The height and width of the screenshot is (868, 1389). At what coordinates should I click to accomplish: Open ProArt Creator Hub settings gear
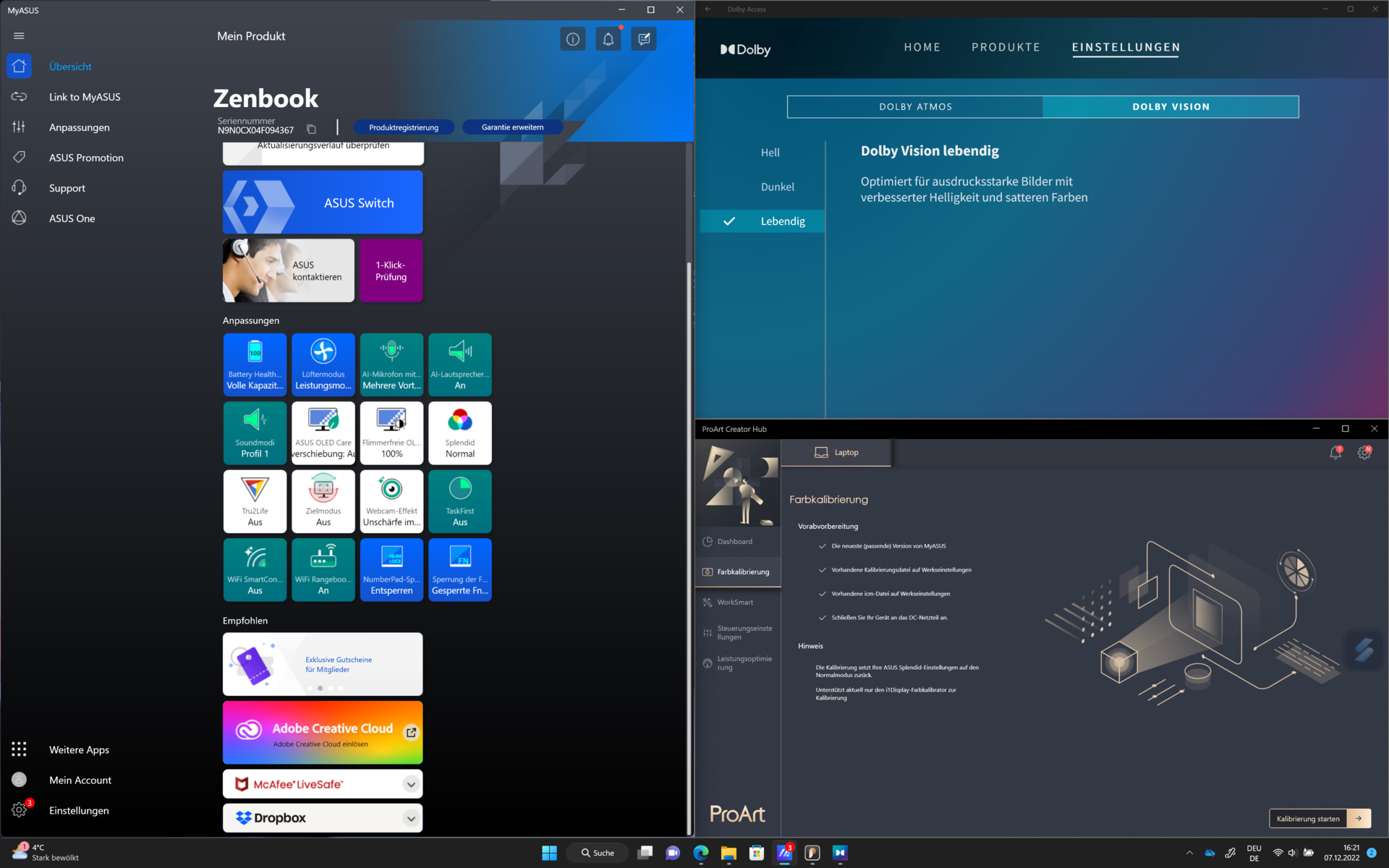point(1364,453)
